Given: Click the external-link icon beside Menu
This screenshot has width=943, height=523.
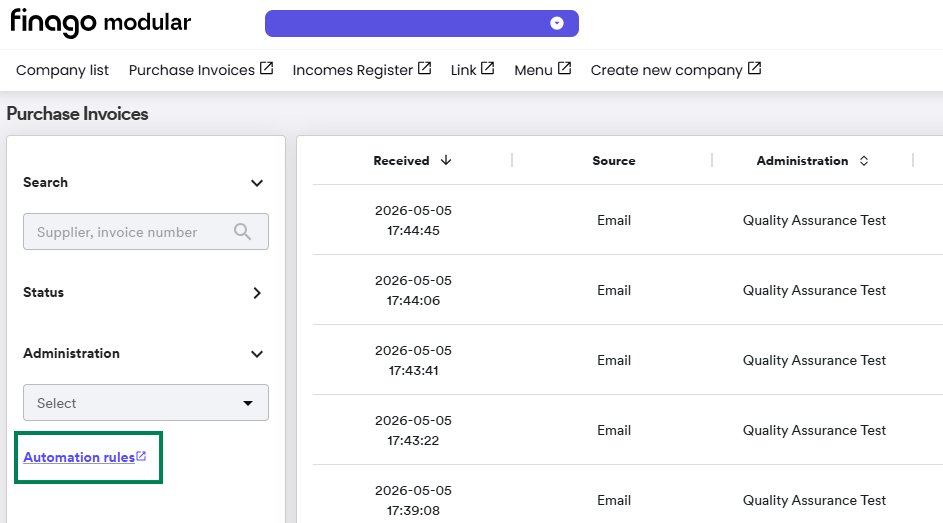Looking at the screenshot, I should pos(564,69).
